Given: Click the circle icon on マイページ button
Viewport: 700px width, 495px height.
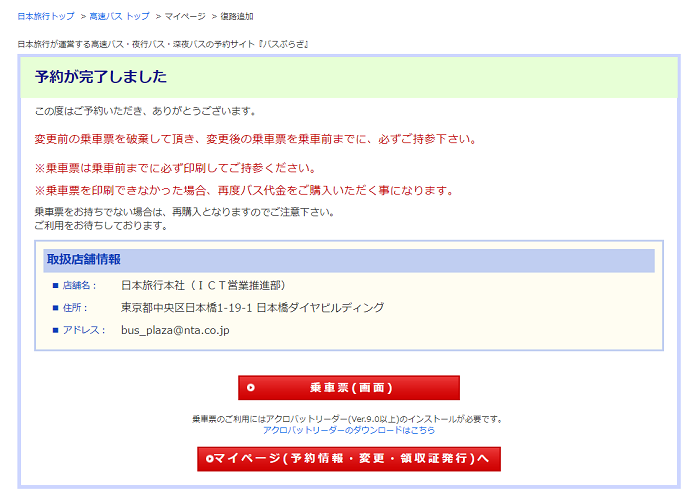Looking at the screenshot, I should click(208, 459).
